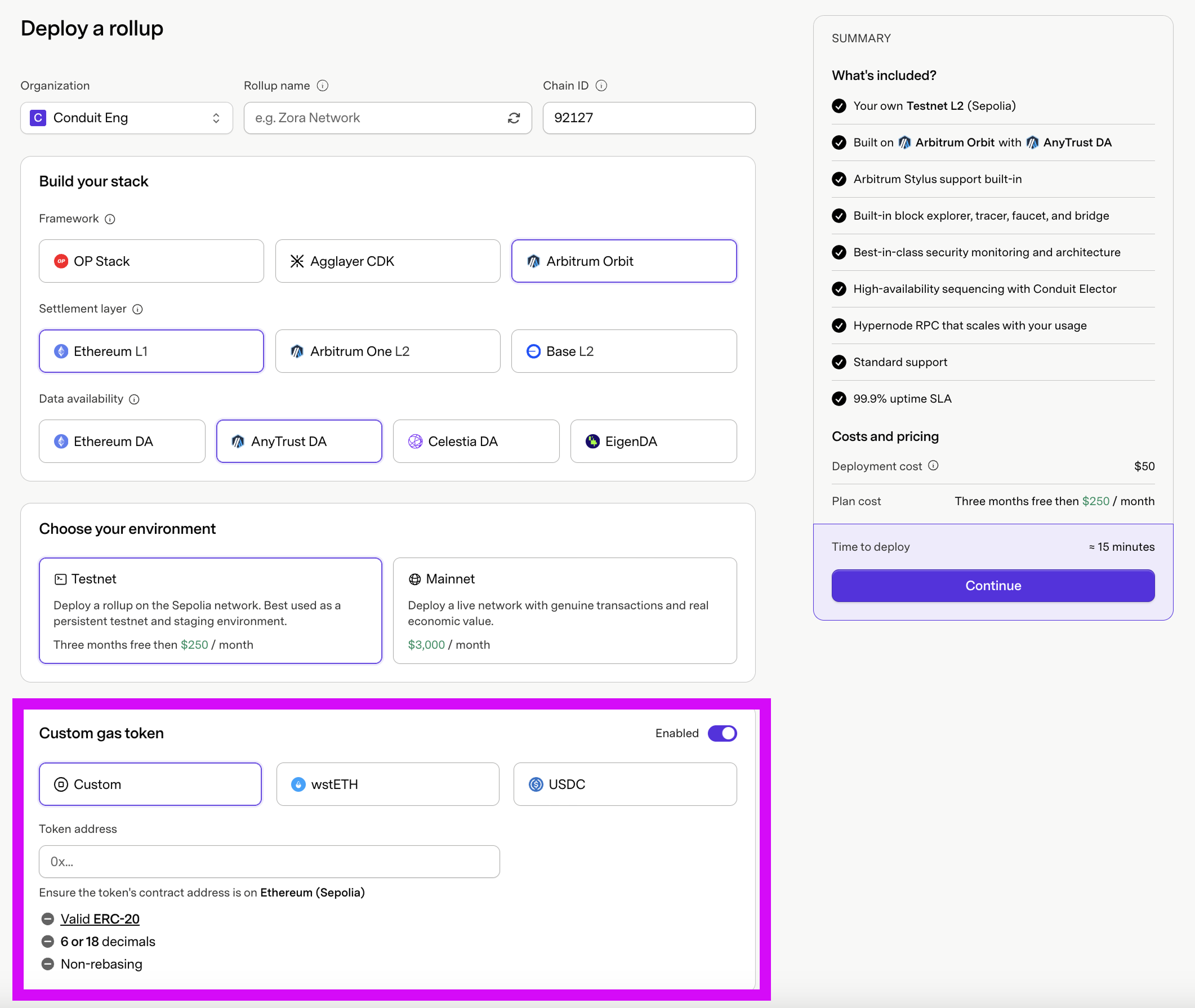Viewport: 1195px width, 1008px height.
Task: Open the Organization dropdown
Action: point(126,118)
